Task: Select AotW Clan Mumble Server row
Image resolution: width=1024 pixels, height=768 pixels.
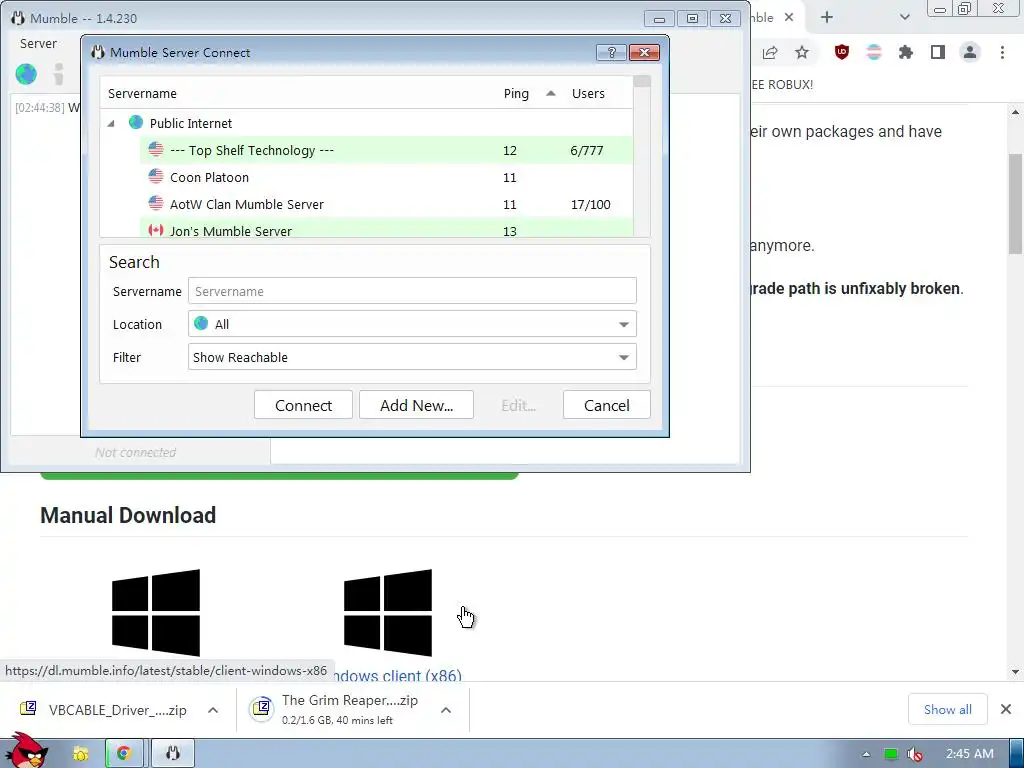Action: [x=386, y=204]
